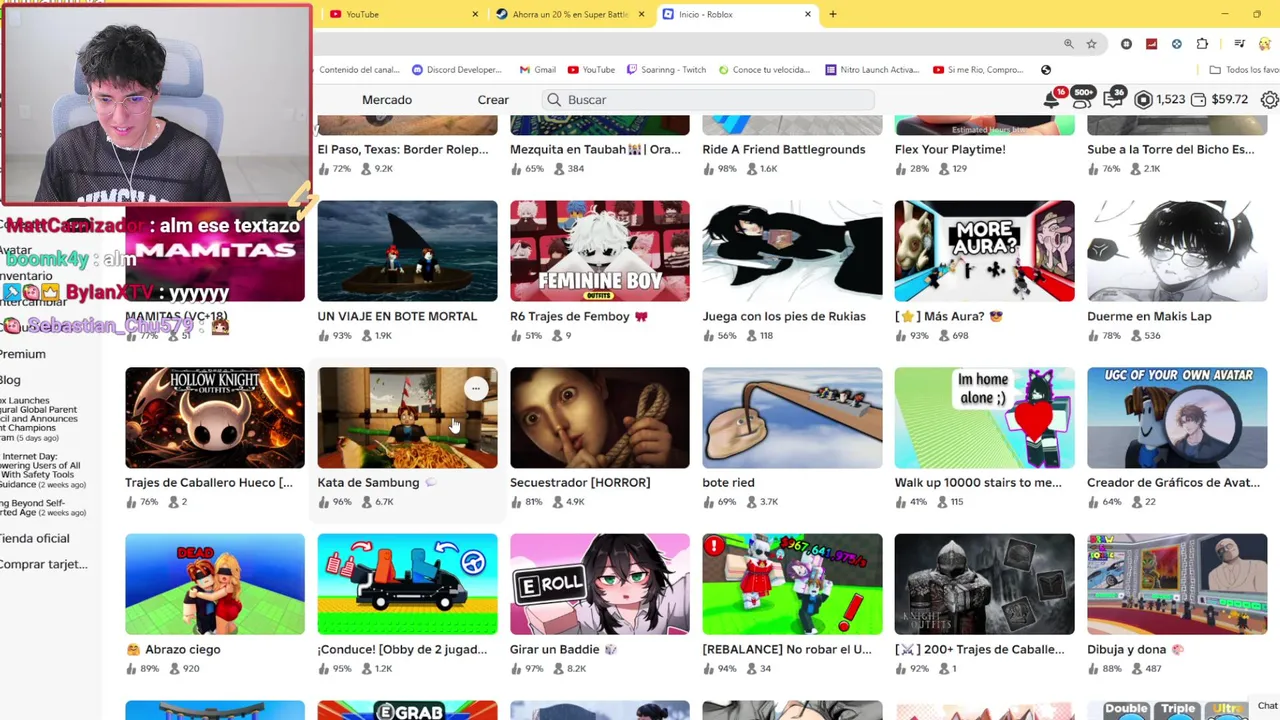Open Discord Developer bookmark
This screenshot has width=1280, height=720.
(x=456, y=70)
